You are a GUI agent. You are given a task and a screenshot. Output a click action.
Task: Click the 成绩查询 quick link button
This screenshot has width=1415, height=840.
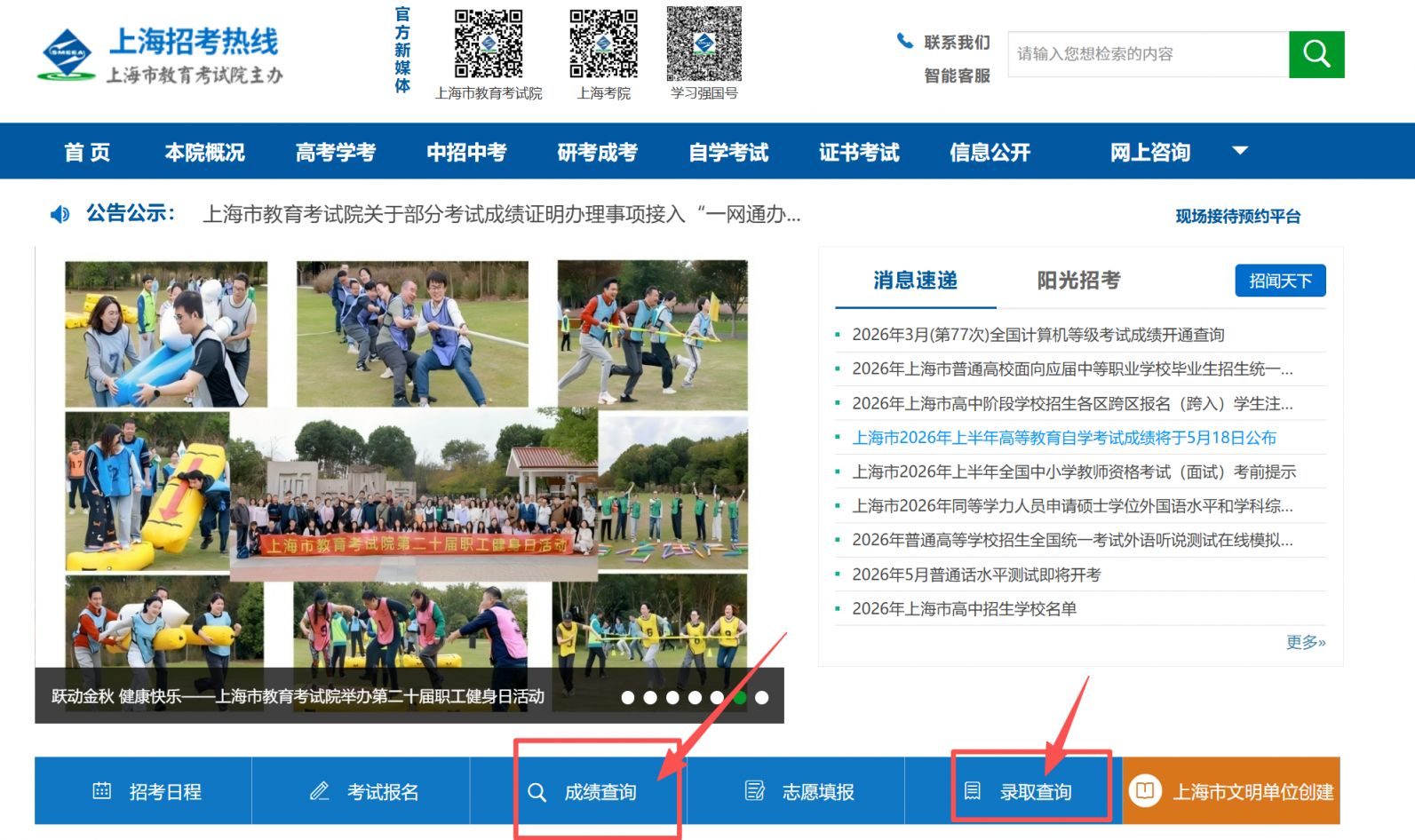[x=578, y=791]
